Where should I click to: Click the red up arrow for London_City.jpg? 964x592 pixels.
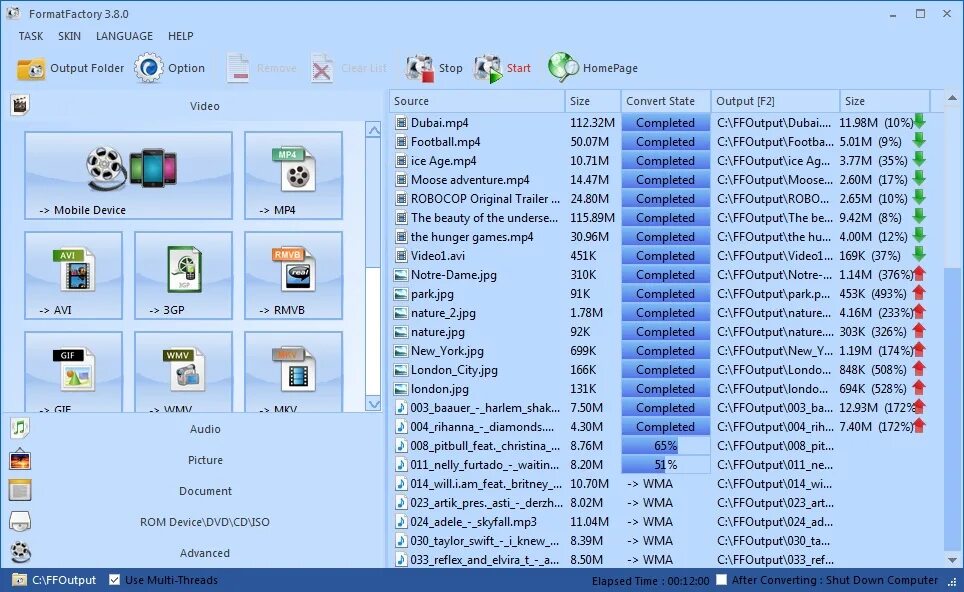919,369
